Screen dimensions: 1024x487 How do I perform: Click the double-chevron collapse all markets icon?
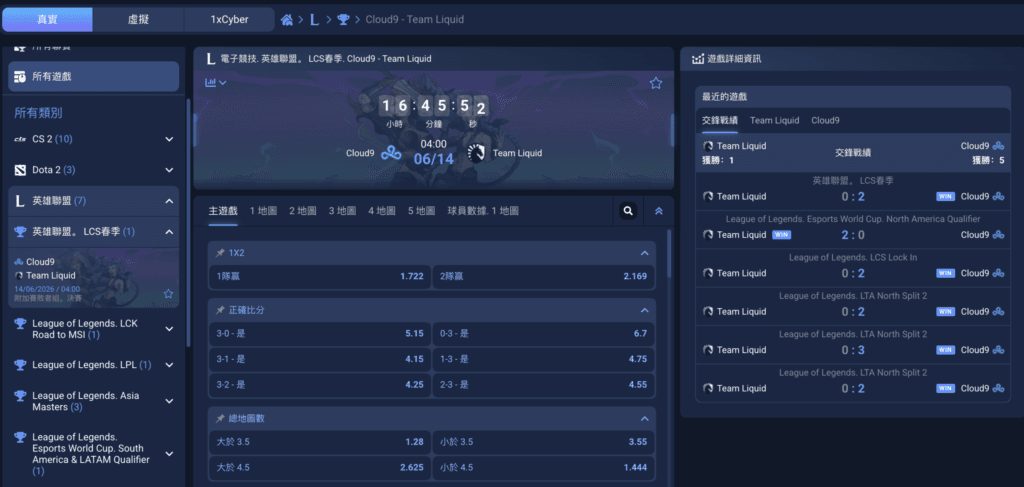[x=659, y=211]
